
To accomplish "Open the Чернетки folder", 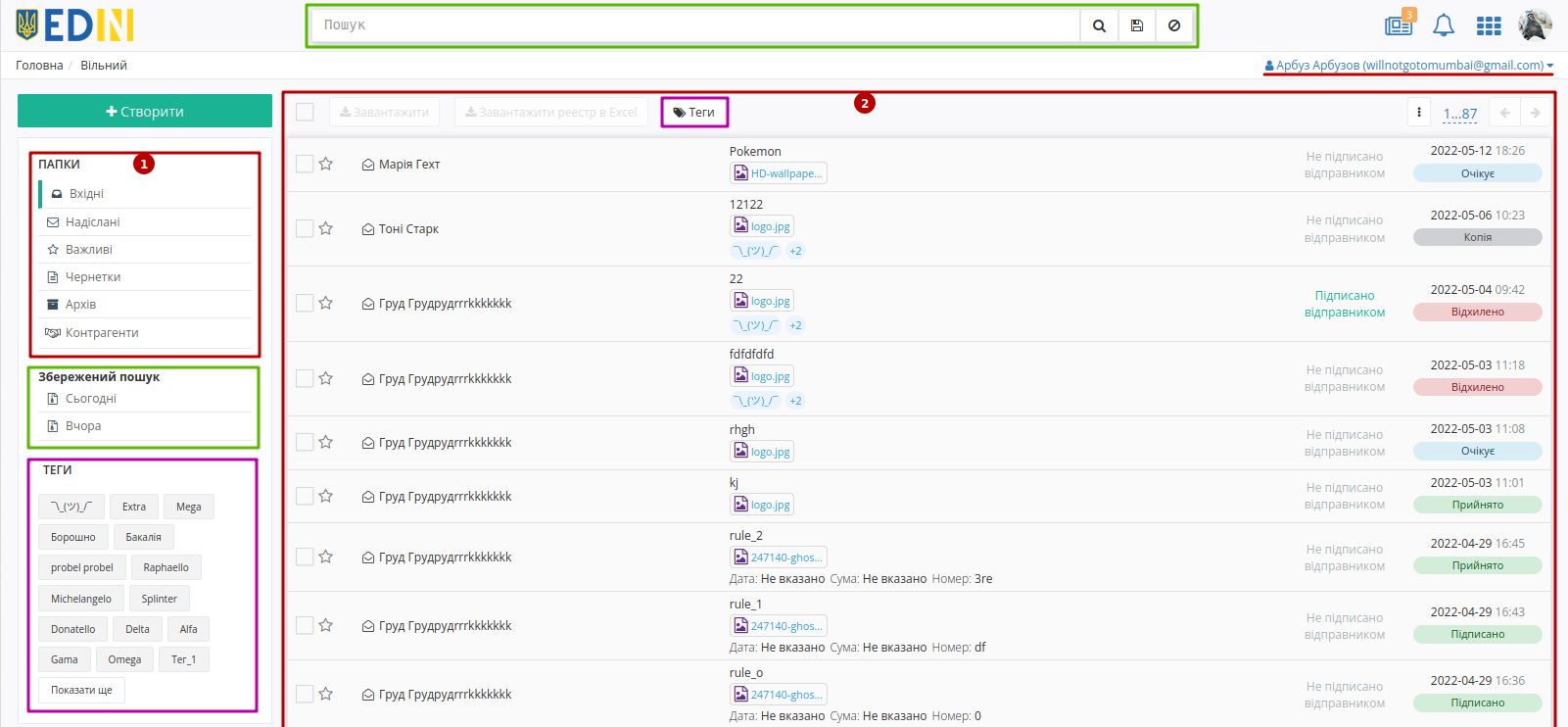I will [x=145, y=277].
